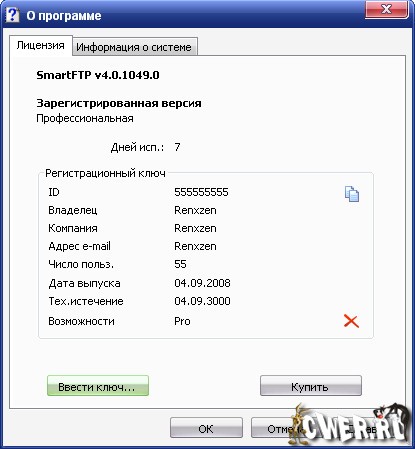Click the Тех.истечение date 04.09.3000
The width and height of the screenshot is (415, 449).
(x=202, y=301)
